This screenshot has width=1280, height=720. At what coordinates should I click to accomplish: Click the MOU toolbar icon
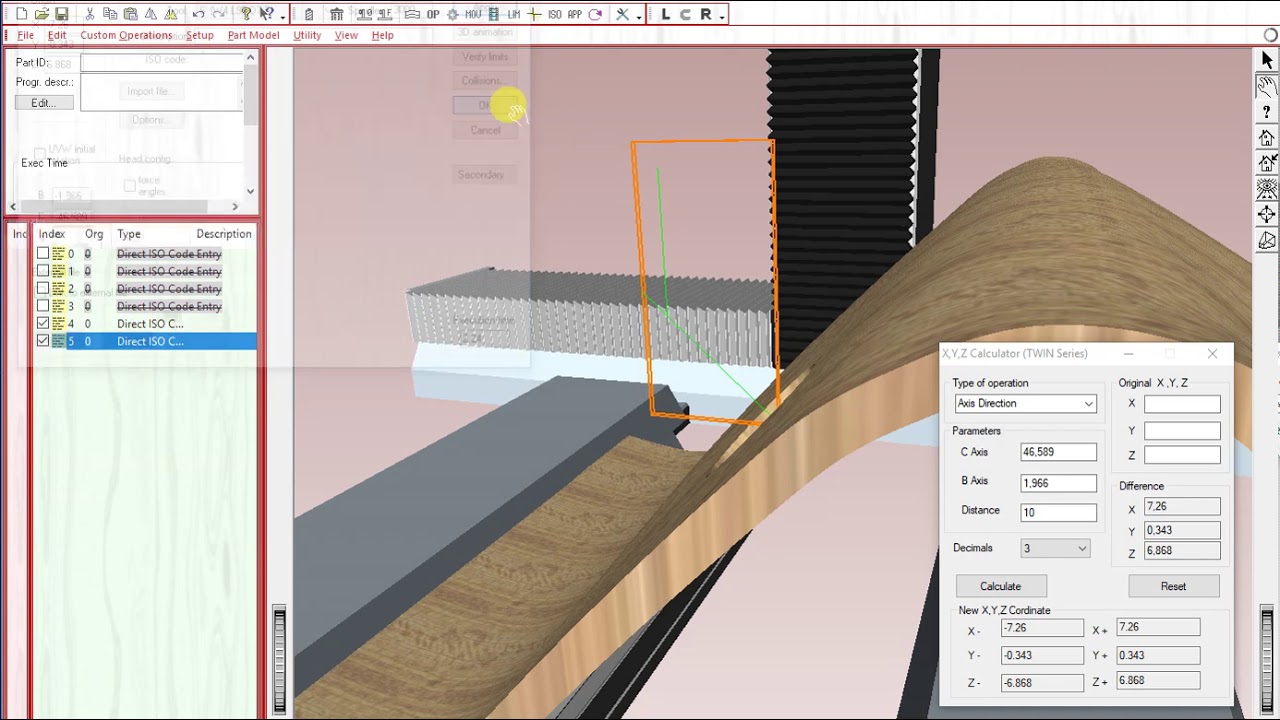[472, 14]
